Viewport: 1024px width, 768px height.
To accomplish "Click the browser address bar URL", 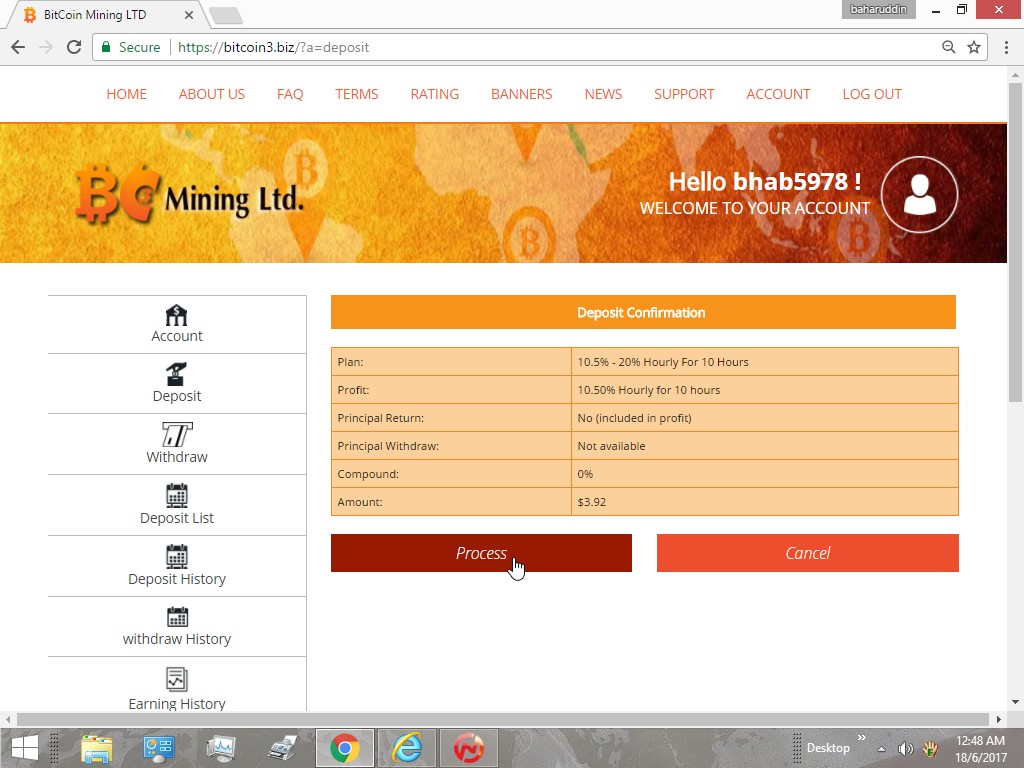I will pos(273,47).
